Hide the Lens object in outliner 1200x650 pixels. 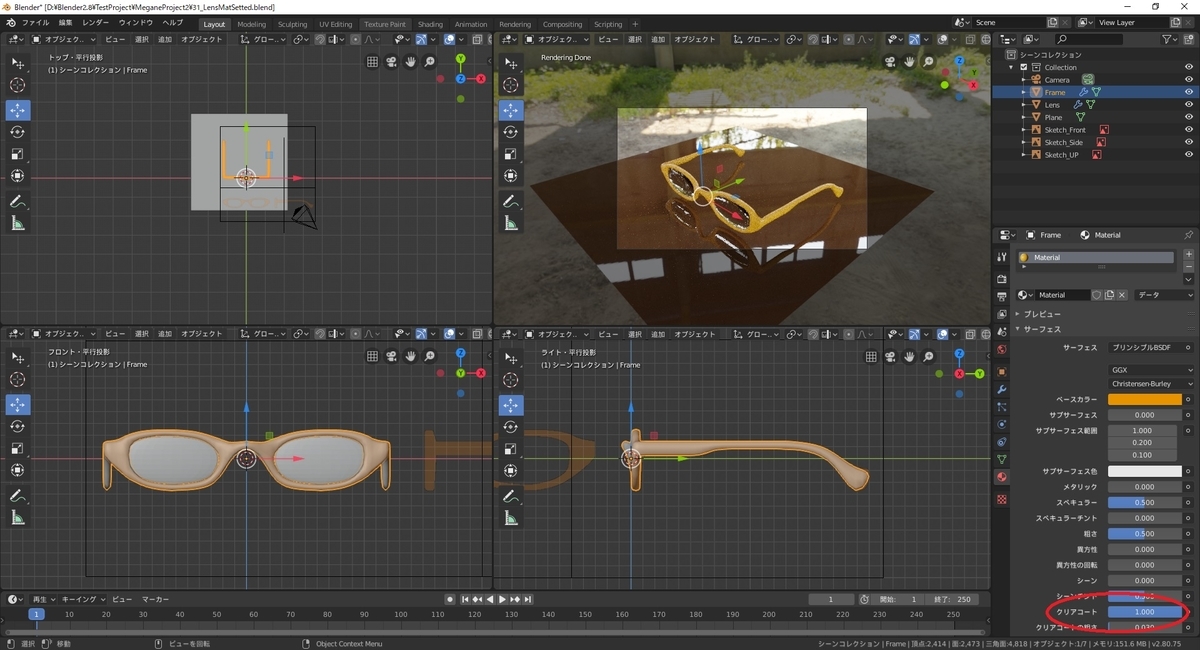click(x=1189, y=105)
